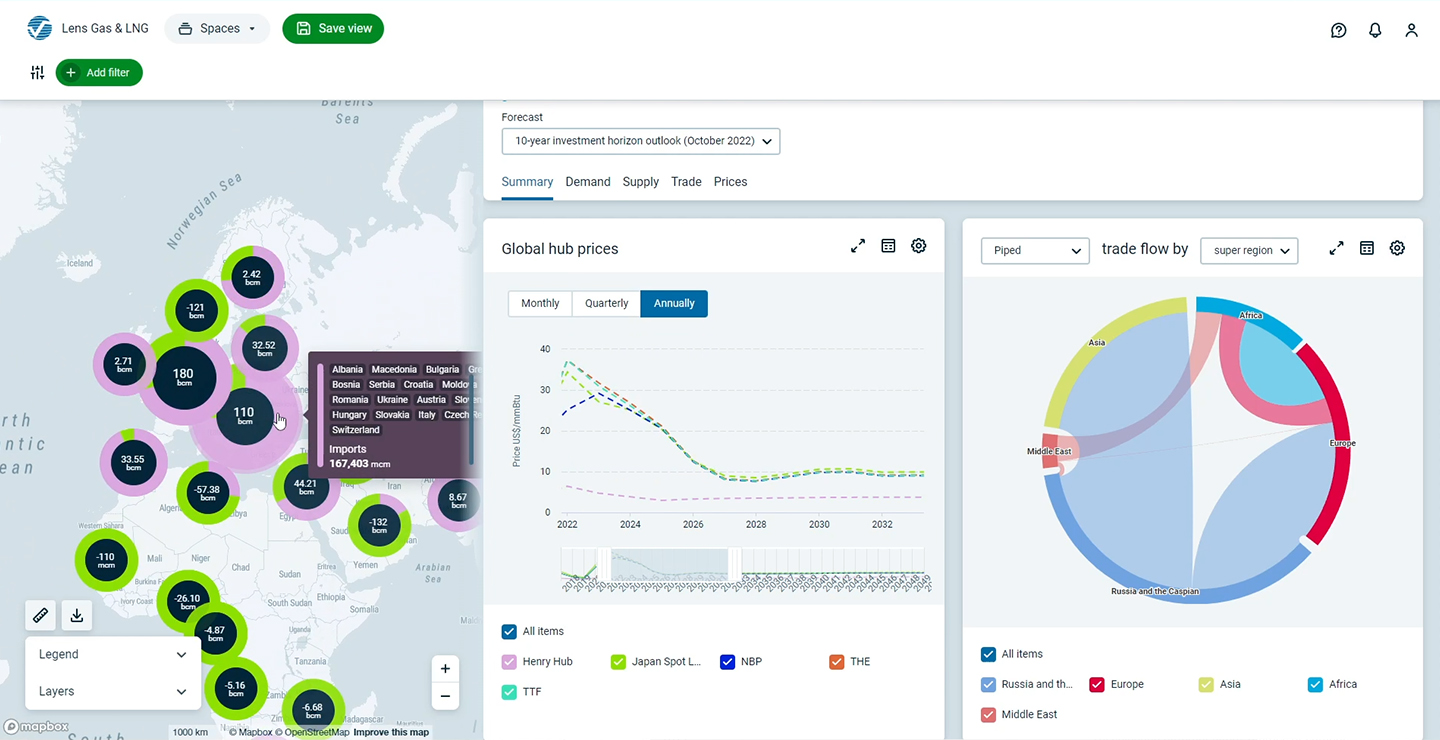This screenshot has width=1440, height=740.
Task: Toggle the Europe region checkbox
Action: pos(1097,684)
